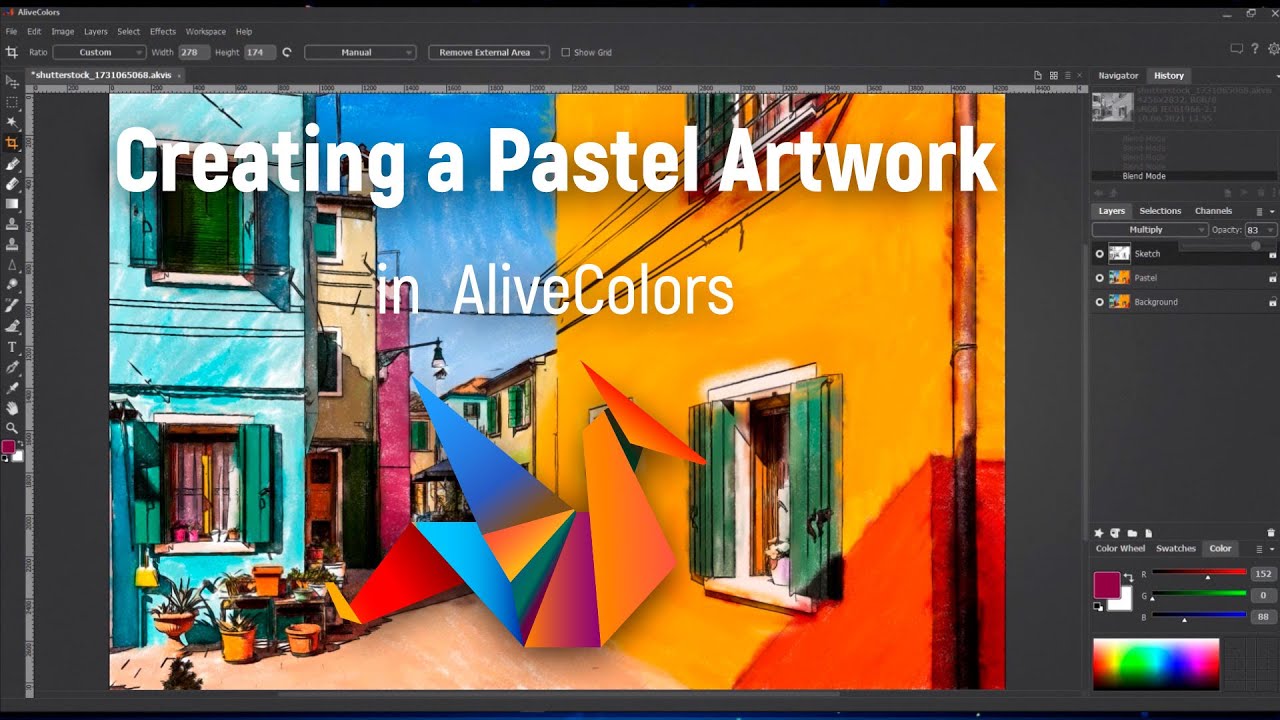Select the Gradient tool
This screenshot has height=720, width=1280.
click(x=12, y=204)
